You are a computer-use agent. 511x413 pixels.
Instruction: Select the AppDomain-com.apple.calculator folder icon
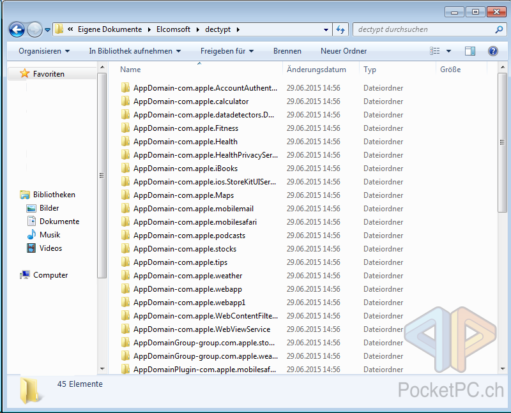point(125,101)
